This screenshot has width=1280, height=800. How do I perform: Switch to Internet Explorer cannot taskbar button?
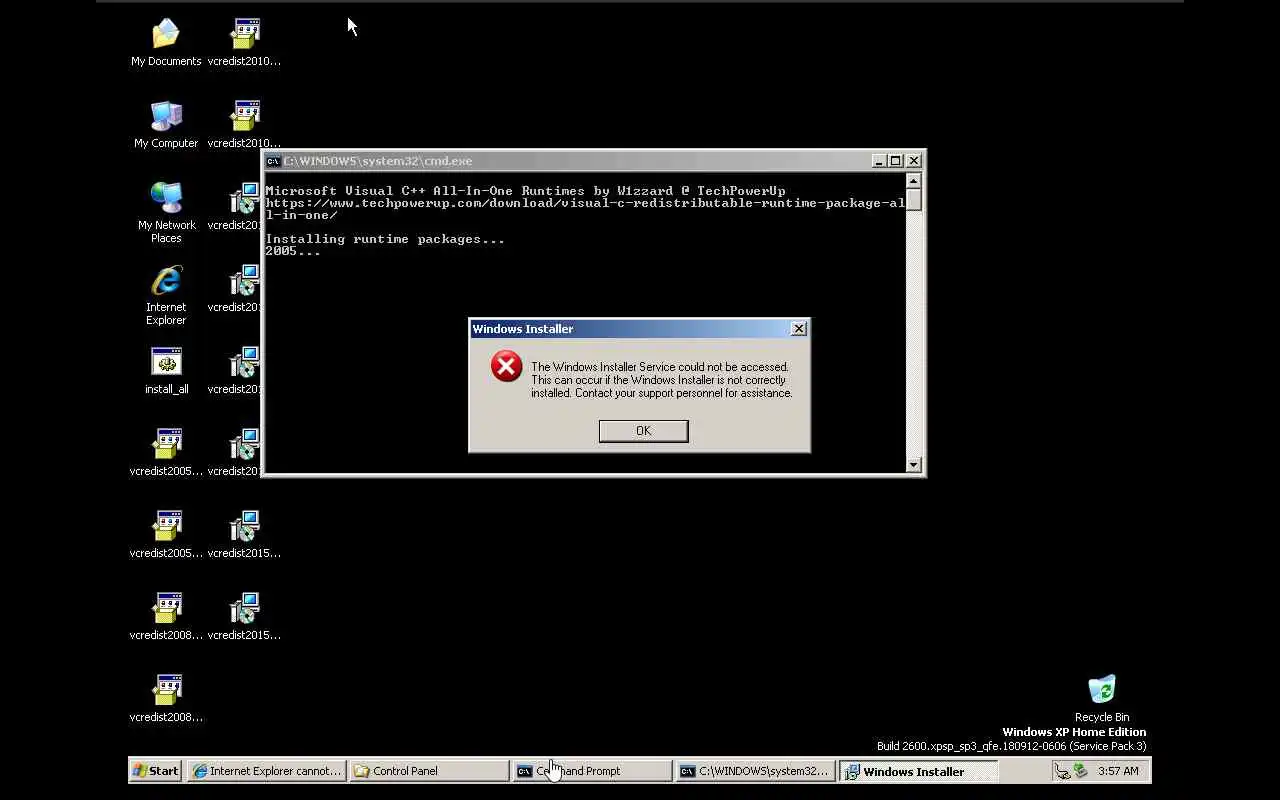267,771
